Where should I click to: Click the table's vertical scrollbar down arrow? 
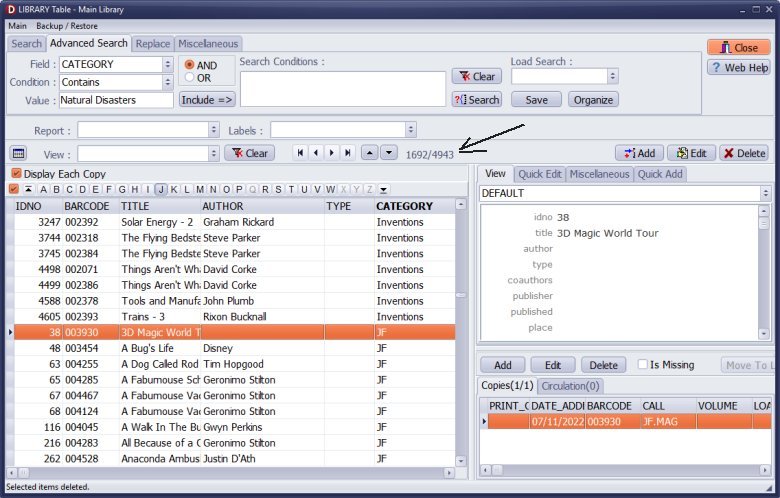pyautogui.click(x=461, y=461)
